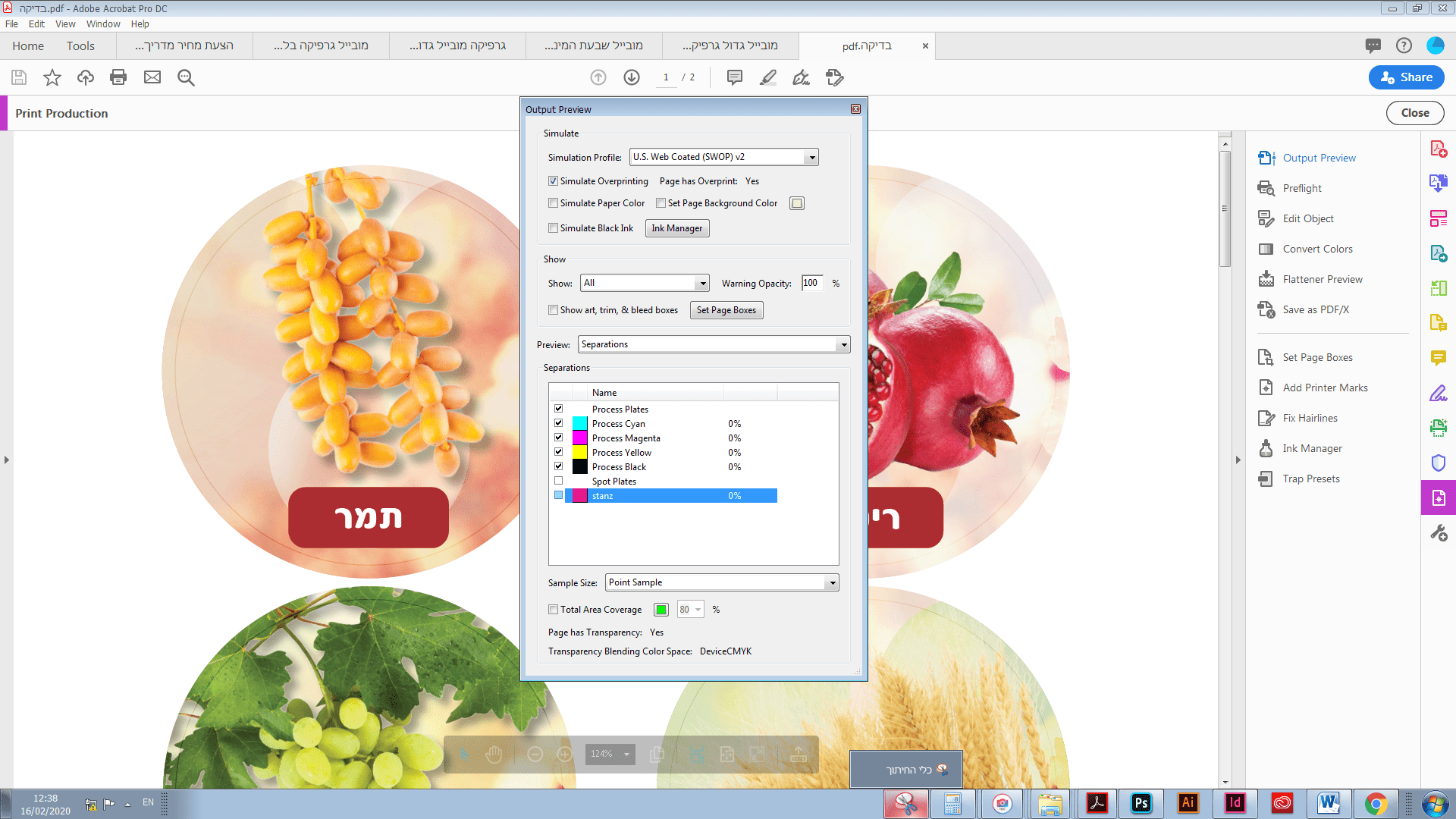1456x819 pixels.
Task: Go to next page arrow icon
Action: pyautogui.click(x=632, y=77)
